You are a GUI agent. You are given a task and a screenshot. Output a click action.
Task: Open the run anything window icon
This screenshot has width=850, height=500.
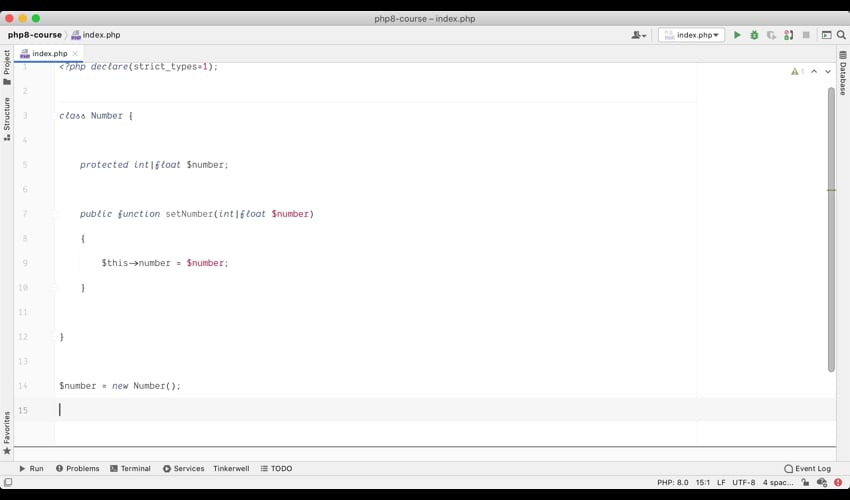(x=827, y=35)
